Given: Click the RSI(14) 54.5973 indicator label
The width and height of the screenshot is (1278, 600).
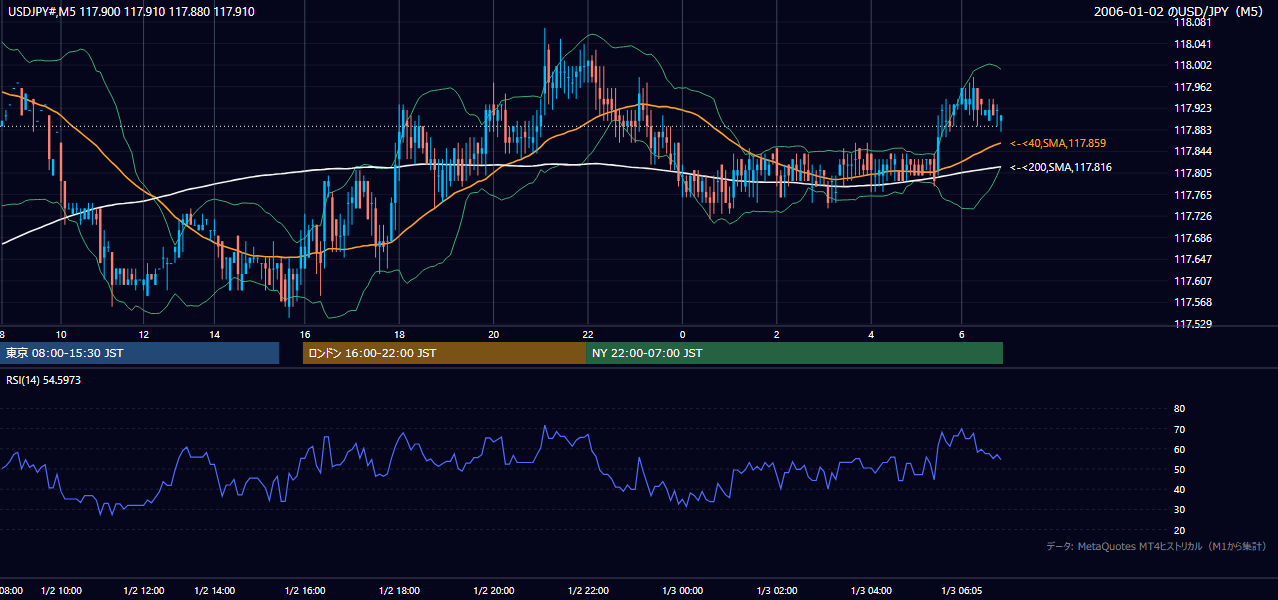Looking at the screenshot, I should pyautogui.click(x=43, y=380).
